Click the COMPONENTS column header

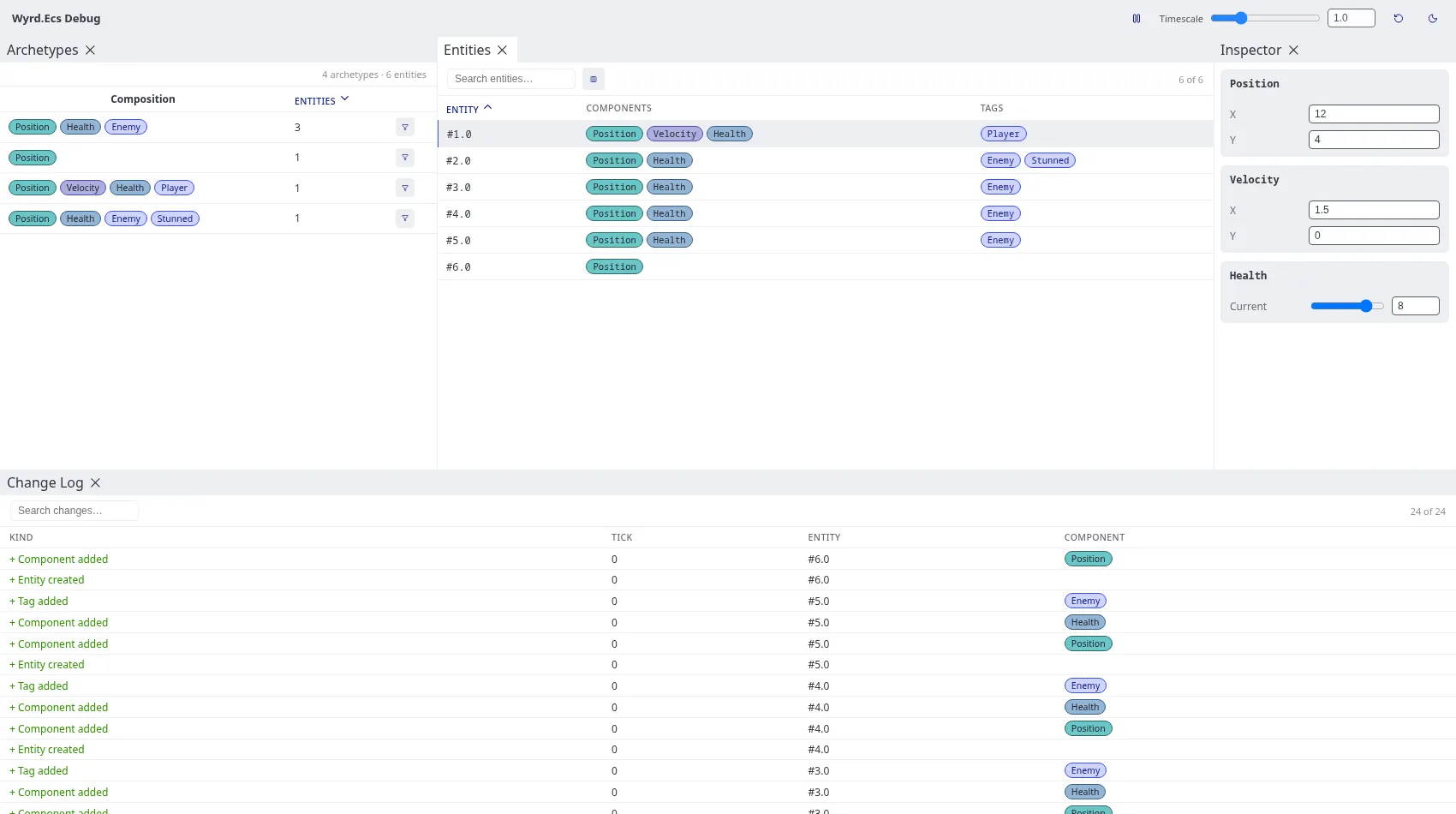pos(618,108)
